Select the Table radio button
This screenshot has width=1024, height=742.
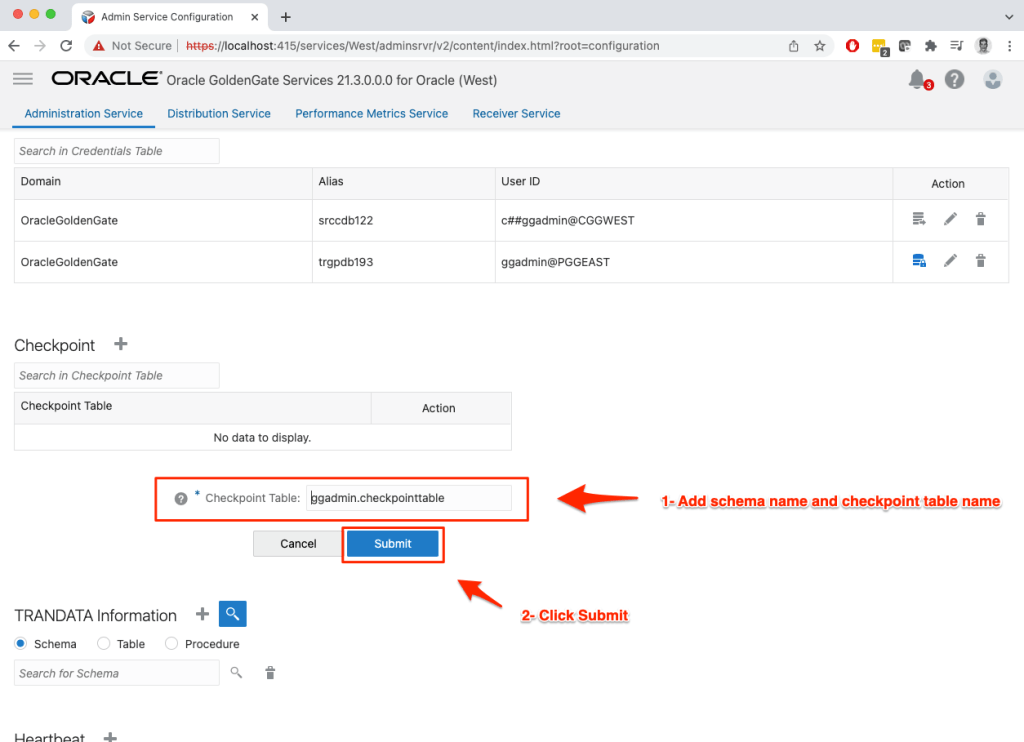pos(104,644)
